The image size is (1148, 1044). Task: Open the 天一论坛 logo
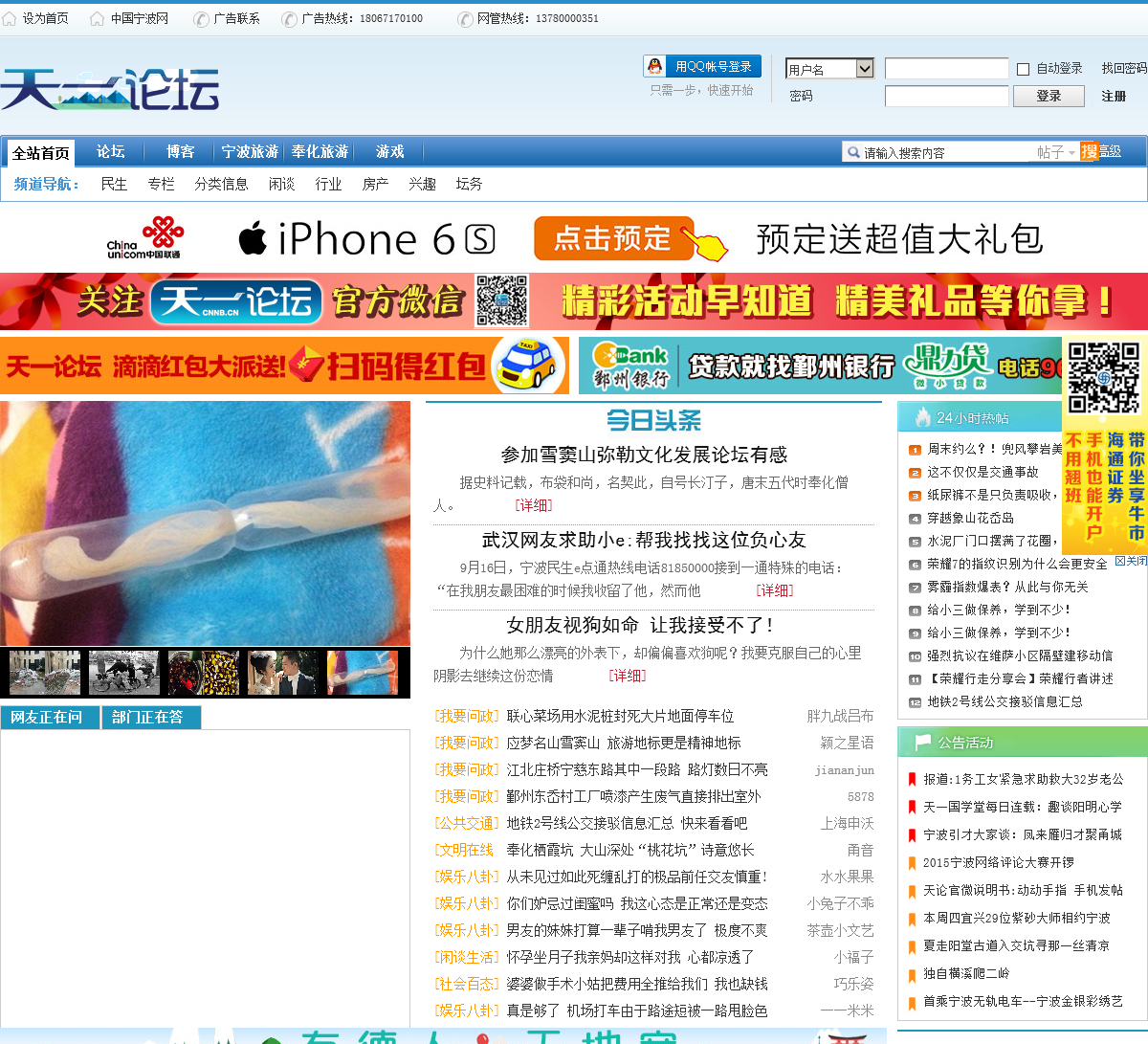[110, 90]
